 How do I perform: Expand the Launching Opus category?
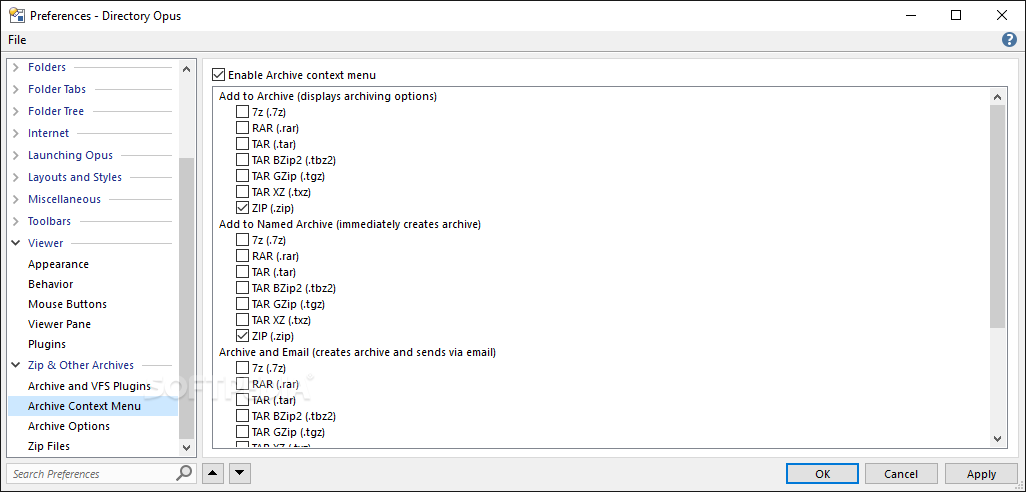(16, 155)
